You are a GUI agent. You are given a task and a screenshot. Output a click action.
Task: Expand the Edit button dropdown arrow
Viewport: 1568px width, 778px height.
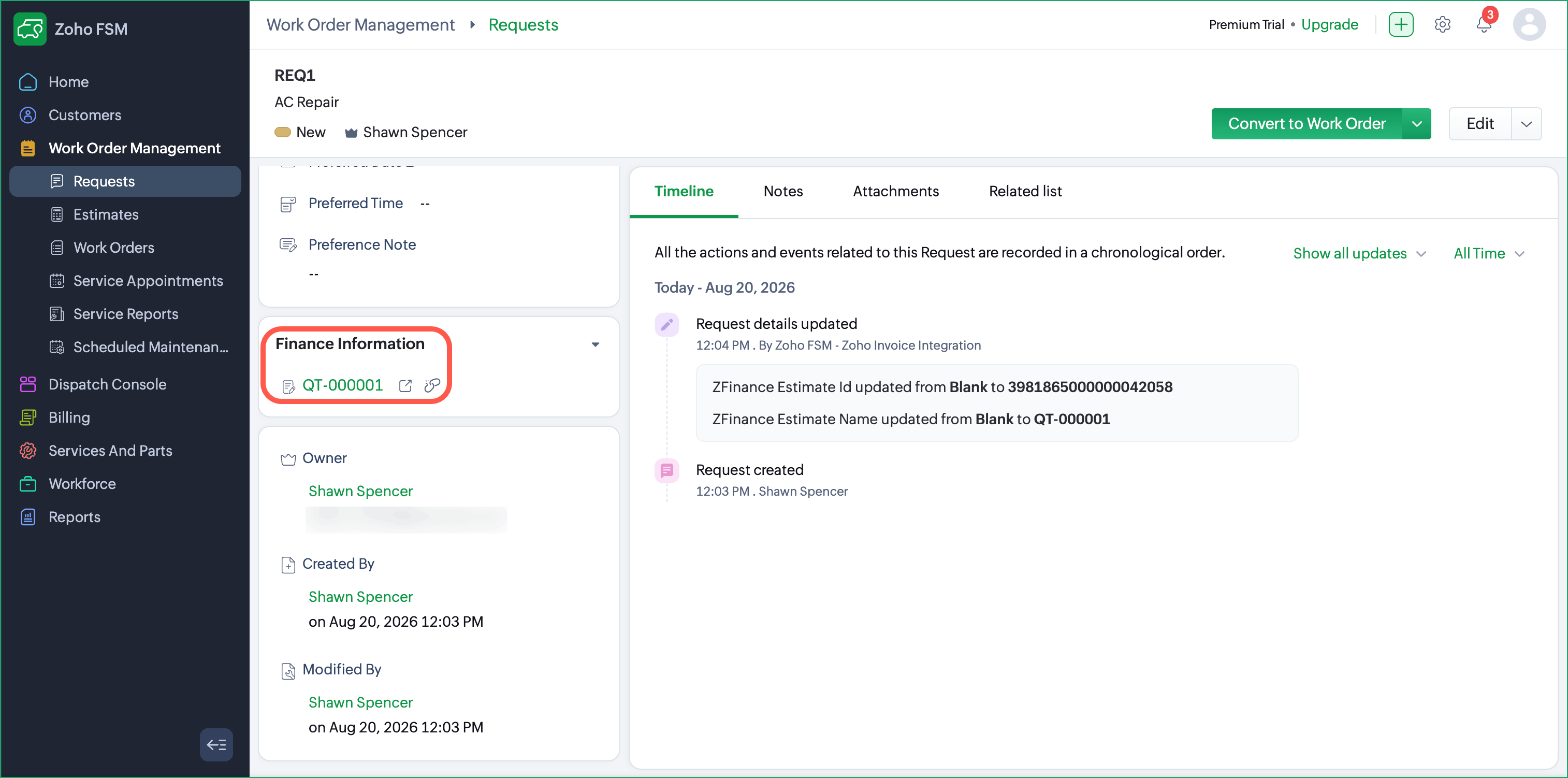pyautogui.click(x=1526, y=124)
